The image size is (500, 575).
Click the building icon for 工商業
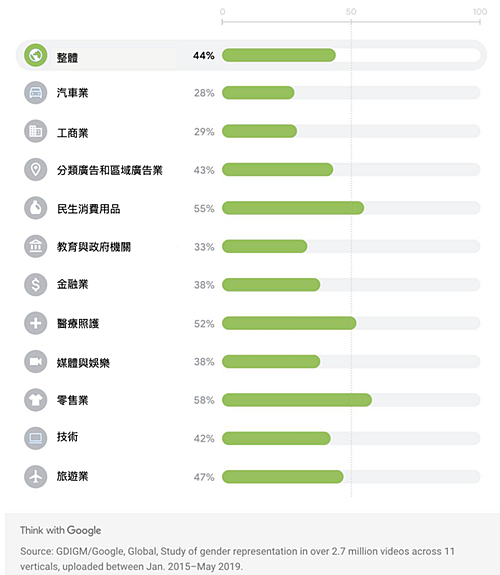click(36, 131)
